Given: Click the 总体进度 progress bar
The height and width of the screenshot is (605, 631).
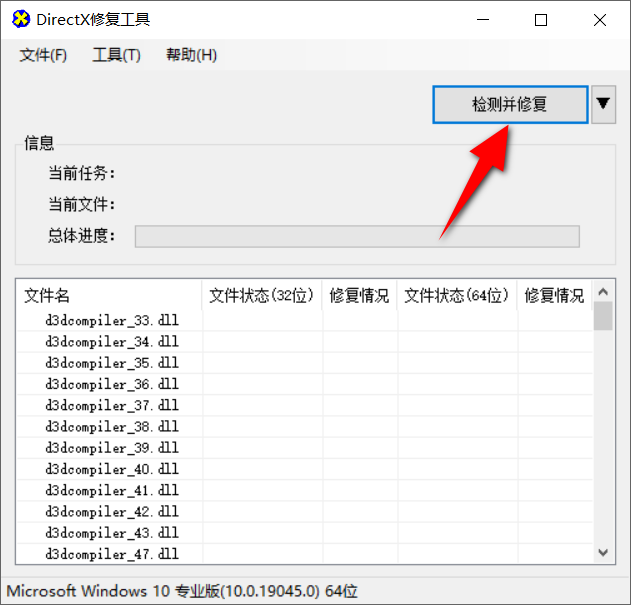Looking at the screenshot, I should 357,236.
